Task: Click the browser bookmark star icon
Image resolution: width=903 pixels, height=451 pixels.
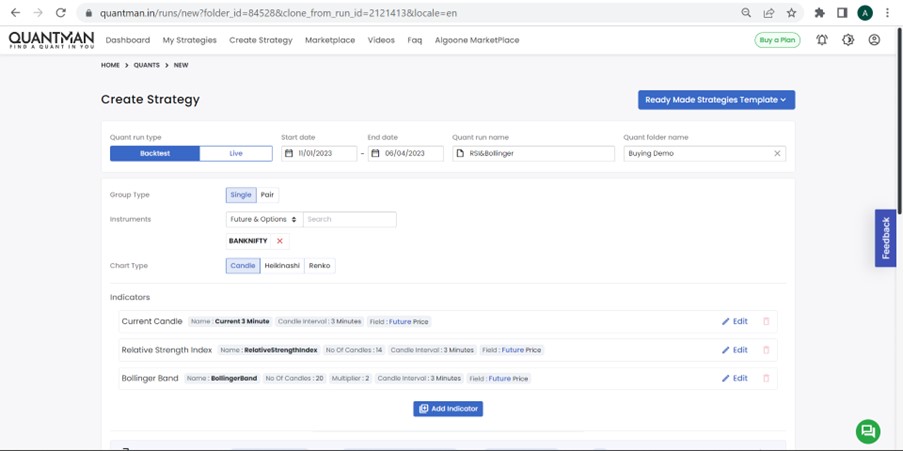Action: 791,13
